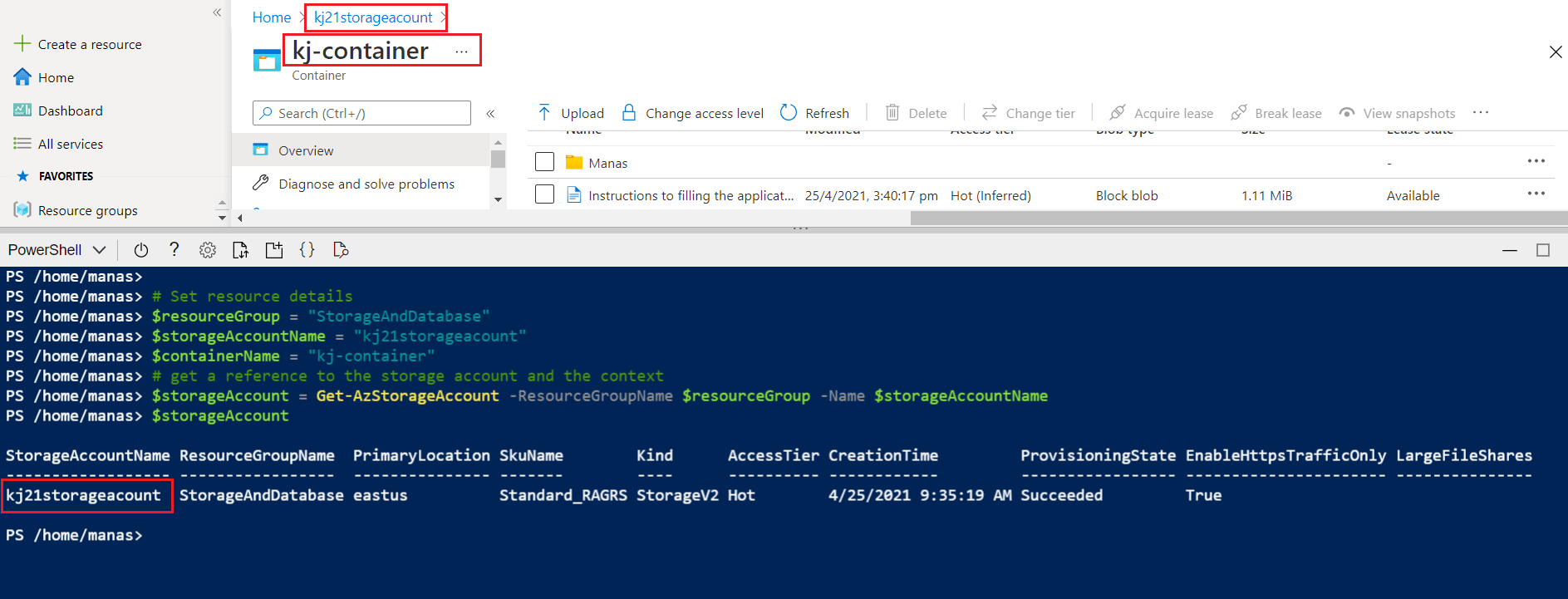Collapse the left portal sidebar

pos(217,12)
